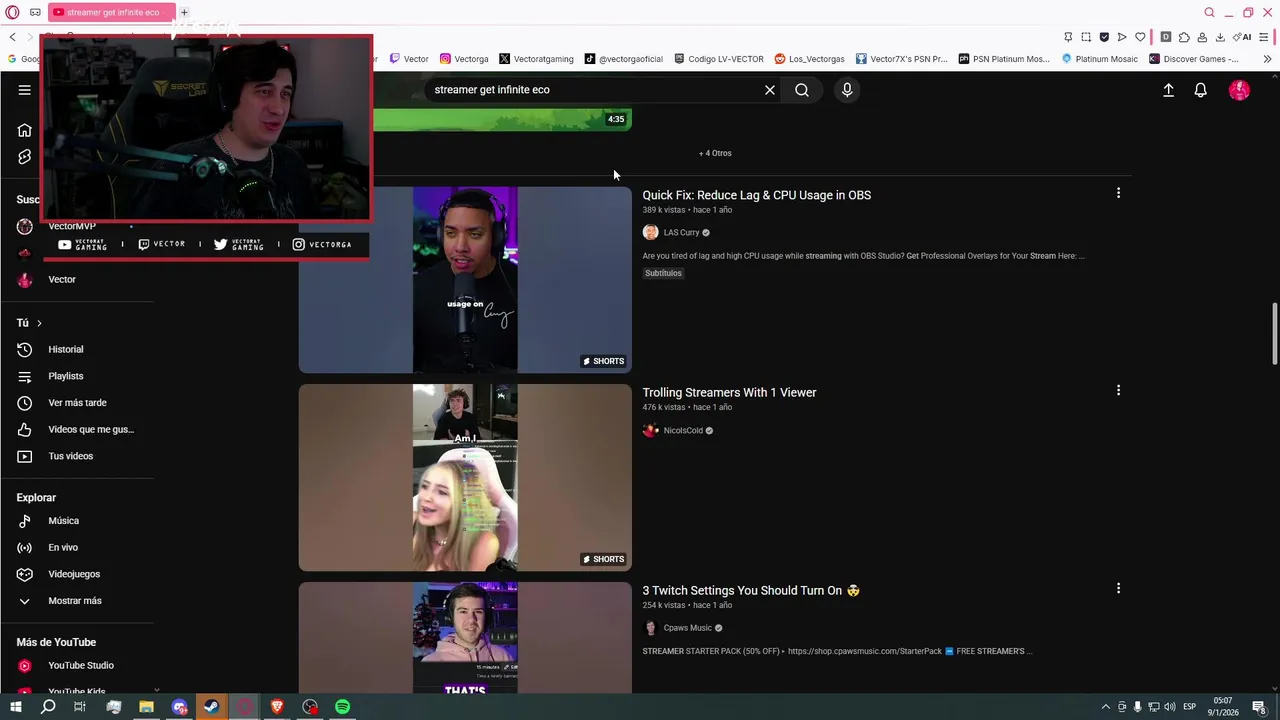Open Tus videos in sidebar
Viewport: 1280px width, 720px height.
pos(70,456)
